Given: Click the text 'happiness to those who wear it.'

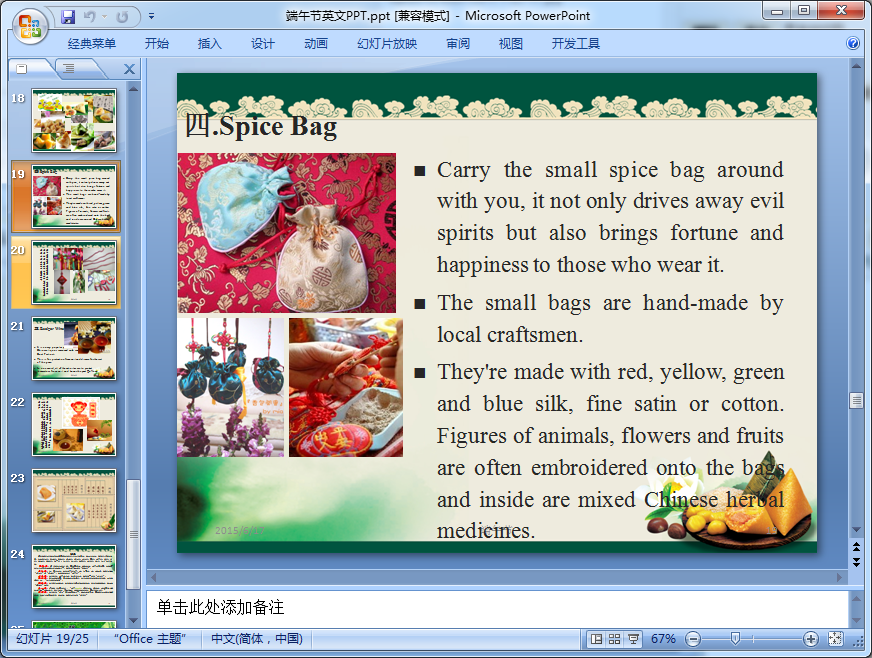Looking at the screenshot, I should (x=580, y=265).
